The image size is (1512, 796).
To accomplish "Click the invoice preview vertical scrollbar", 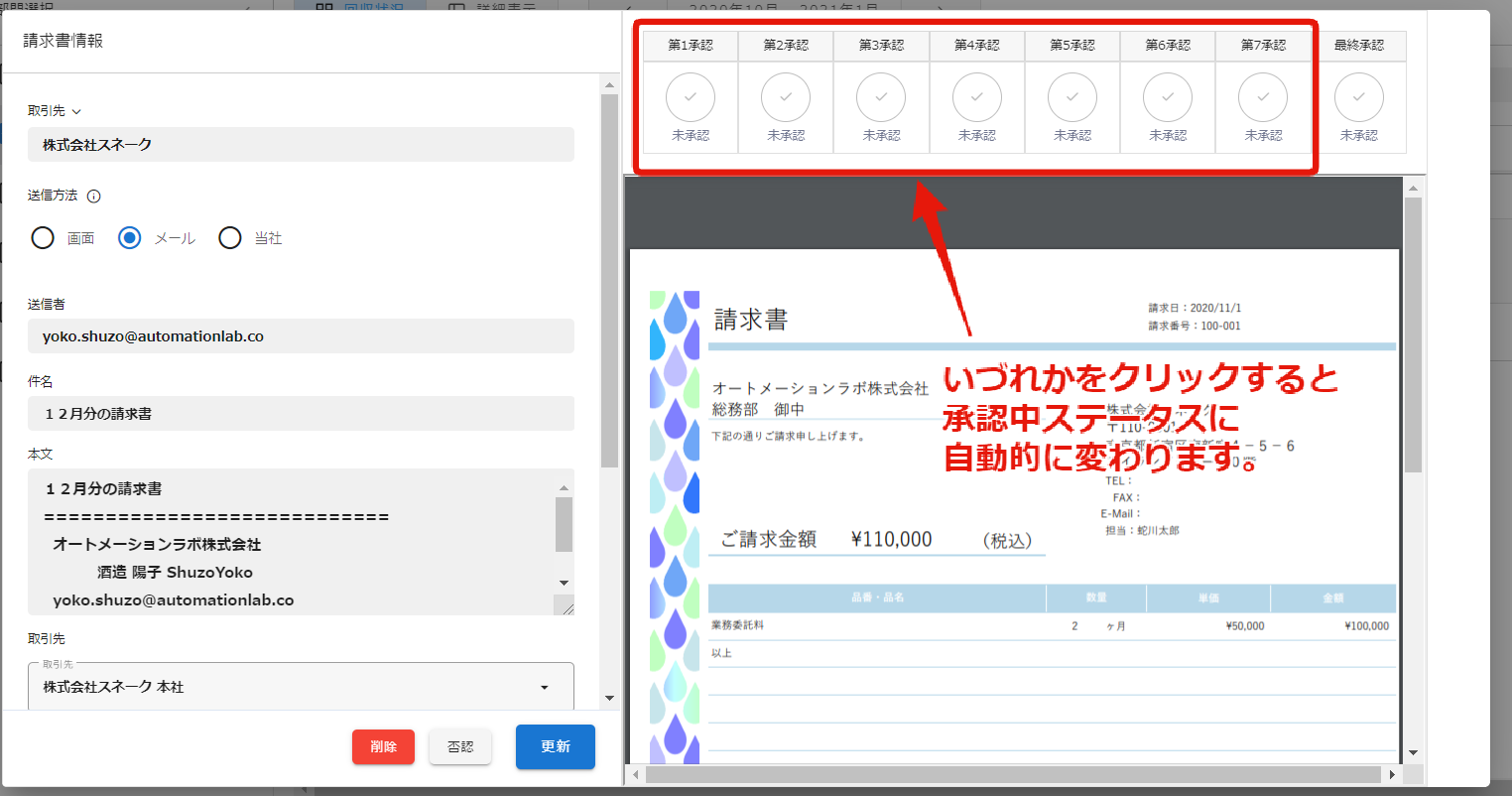I will pyautogui.click(x=1414, y=334).
